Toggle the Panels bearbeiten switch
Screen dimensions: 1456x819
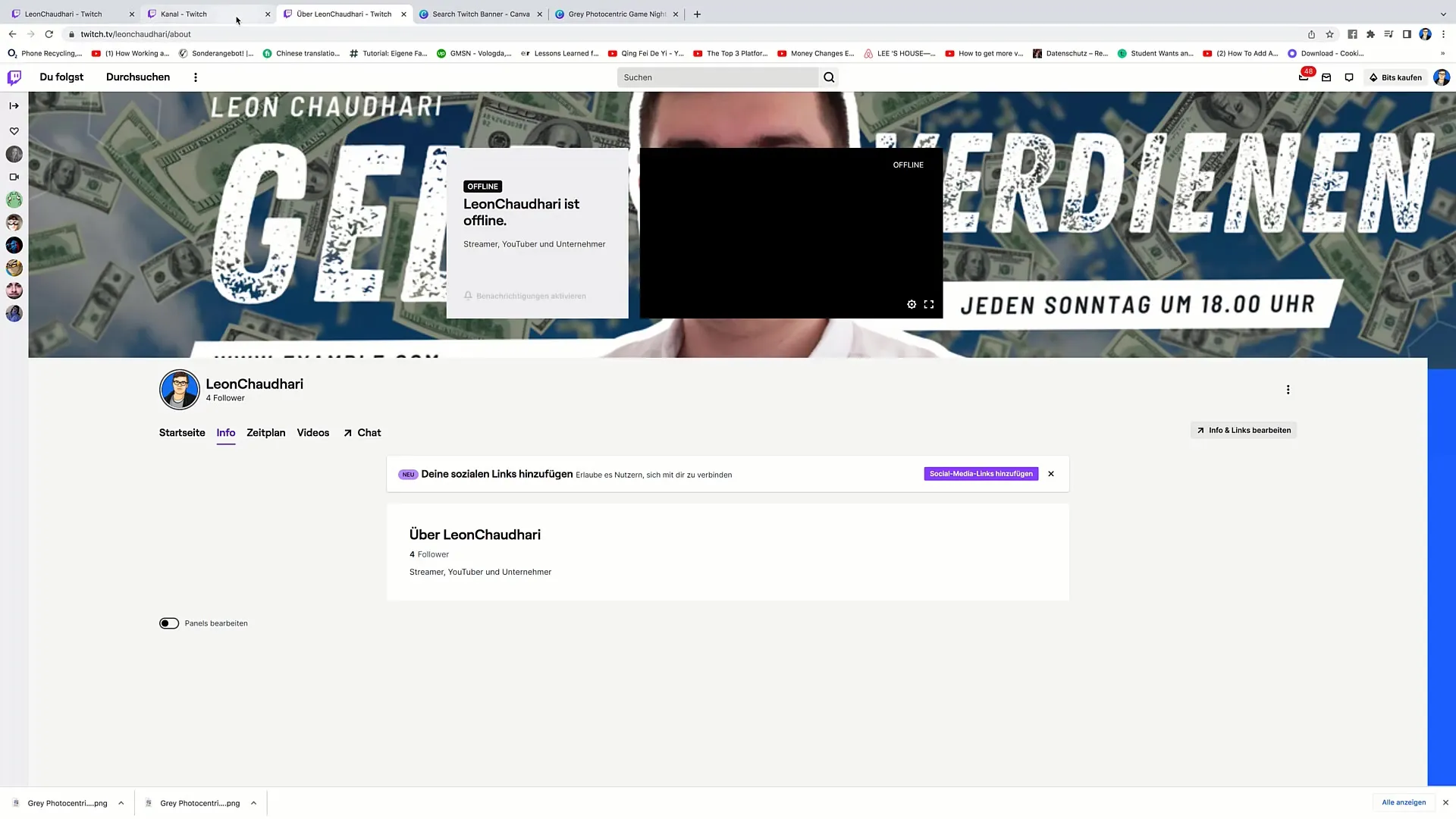[168, 623]
